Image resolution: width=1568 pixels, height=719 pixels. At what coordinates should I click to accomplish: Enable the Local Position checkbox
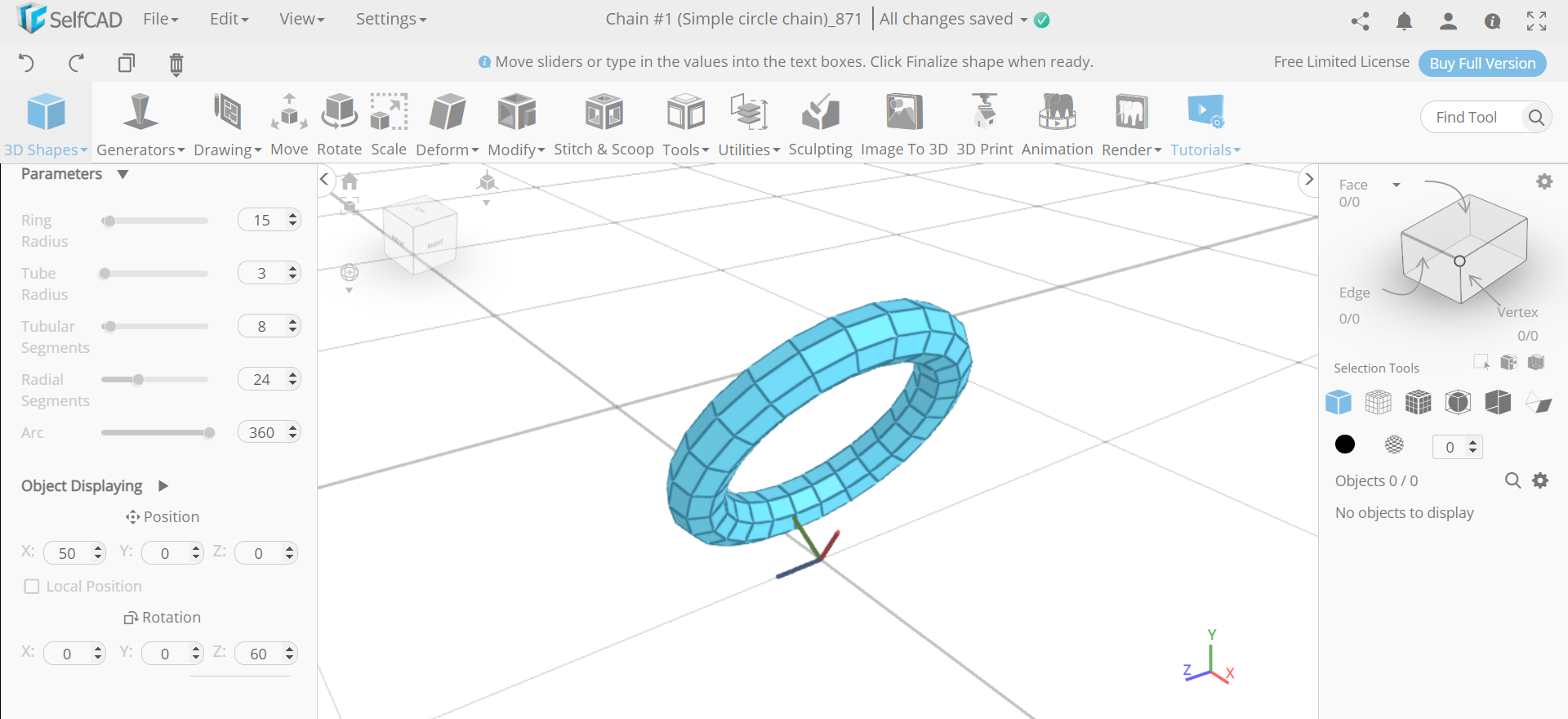click(32, 587)
